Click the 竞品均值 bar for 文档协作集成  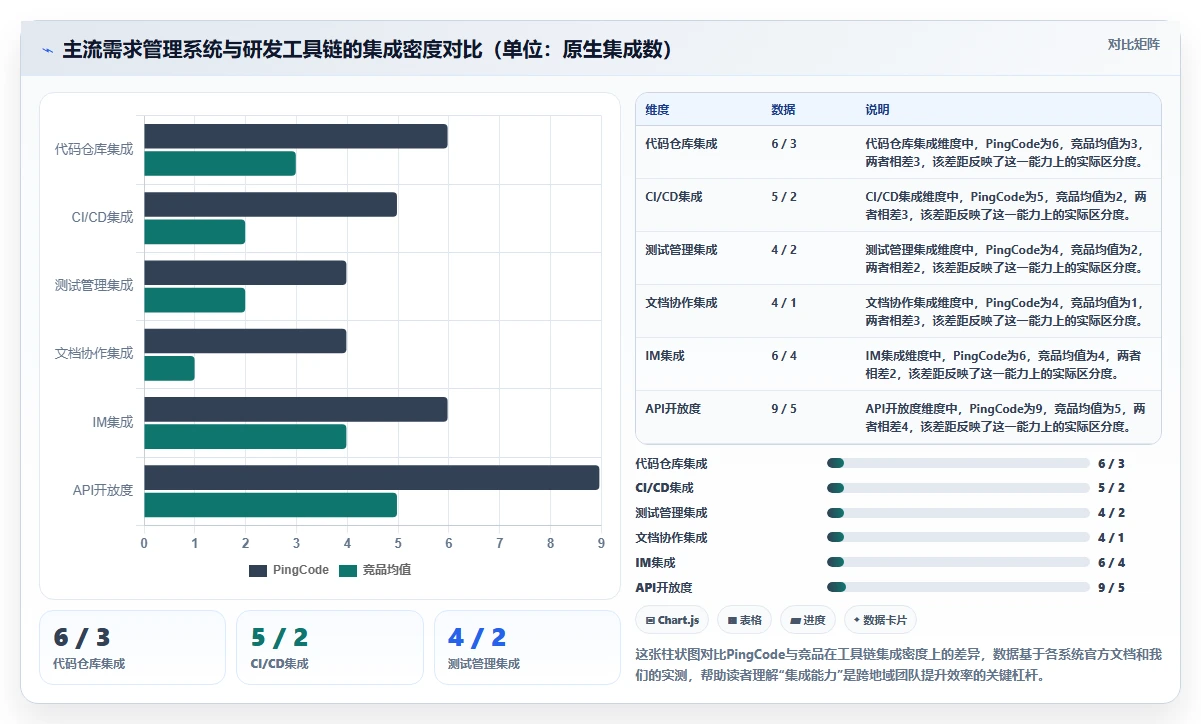(x=170, y=369)
